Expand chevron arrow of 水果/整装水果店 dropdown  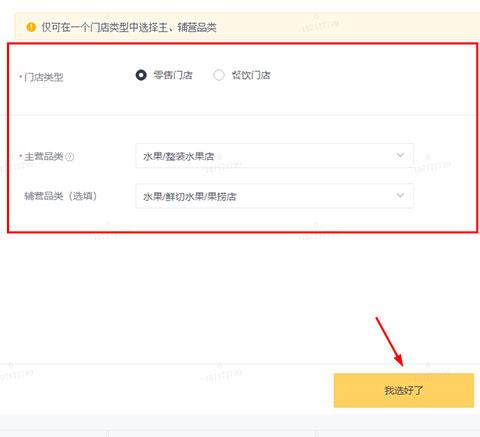400,155
